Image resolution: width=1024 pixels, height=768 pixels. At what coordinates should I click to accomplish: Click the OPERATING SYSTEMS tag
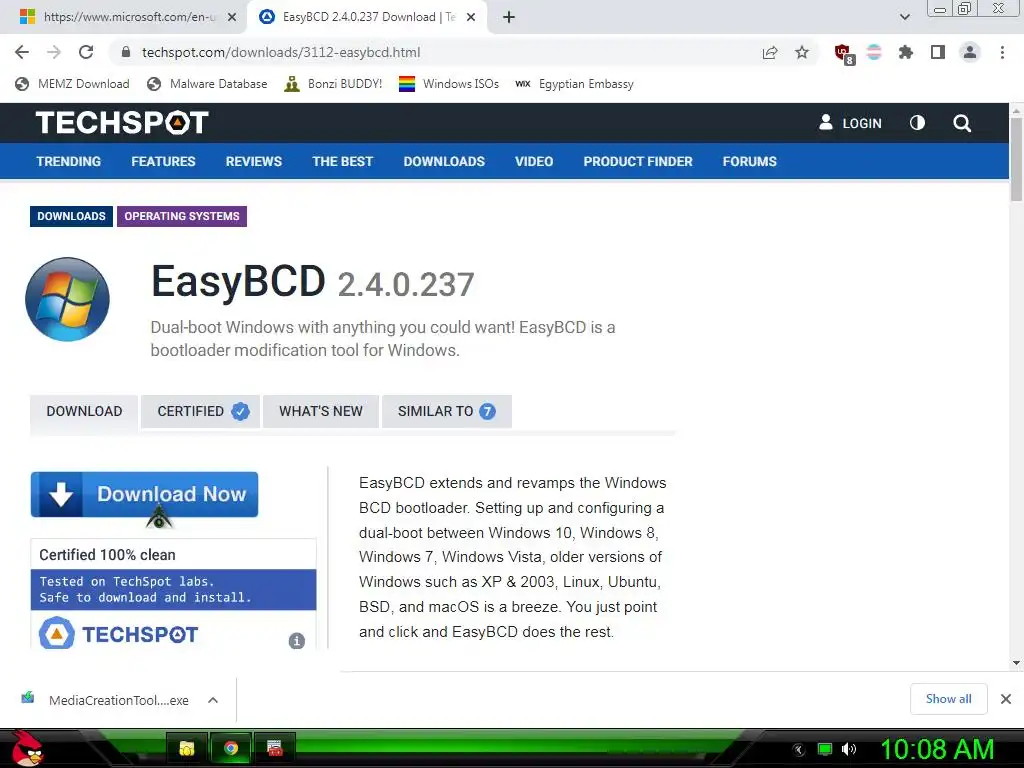point(182,216)
